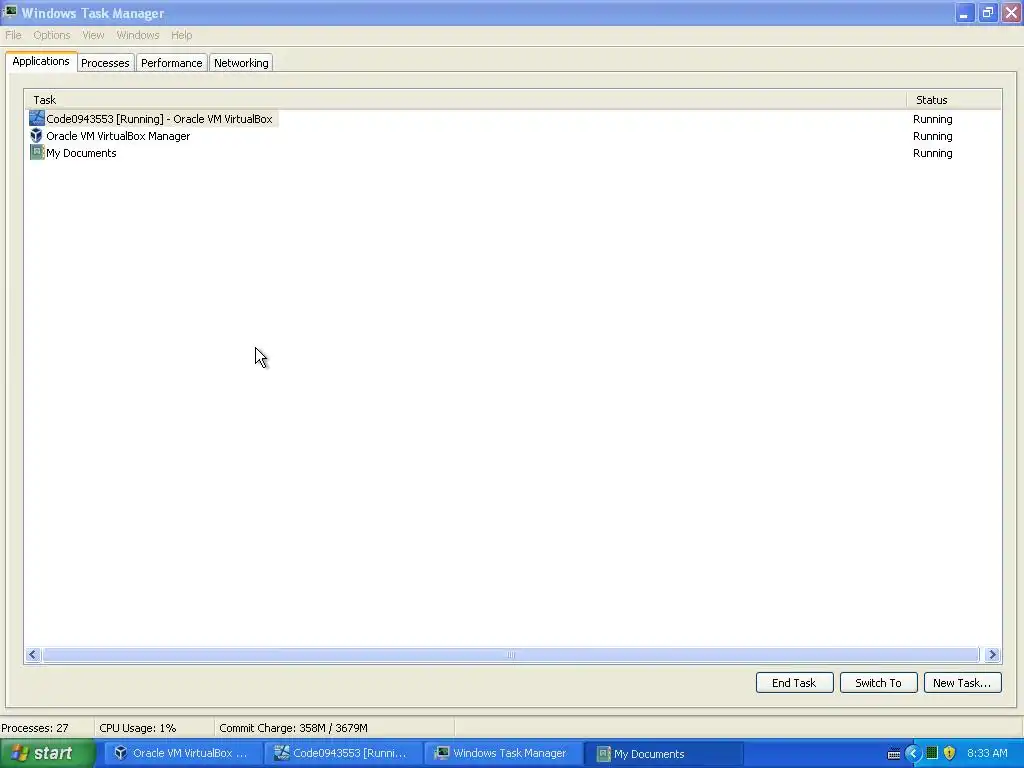Switch to the Performance tab
This screenshot has width=1024, height=768.
[172, 63]
